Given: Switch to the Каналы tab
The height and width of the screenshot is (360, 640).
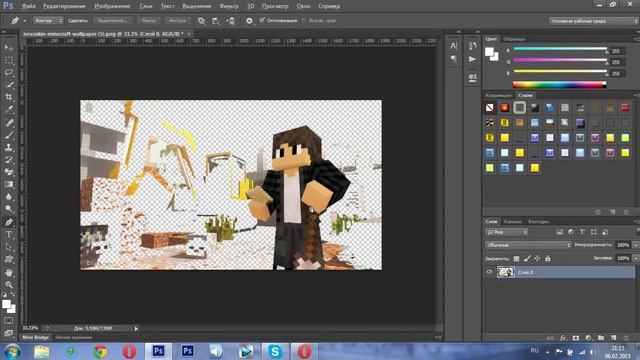Looking at the screenshot, I should 513,222.
